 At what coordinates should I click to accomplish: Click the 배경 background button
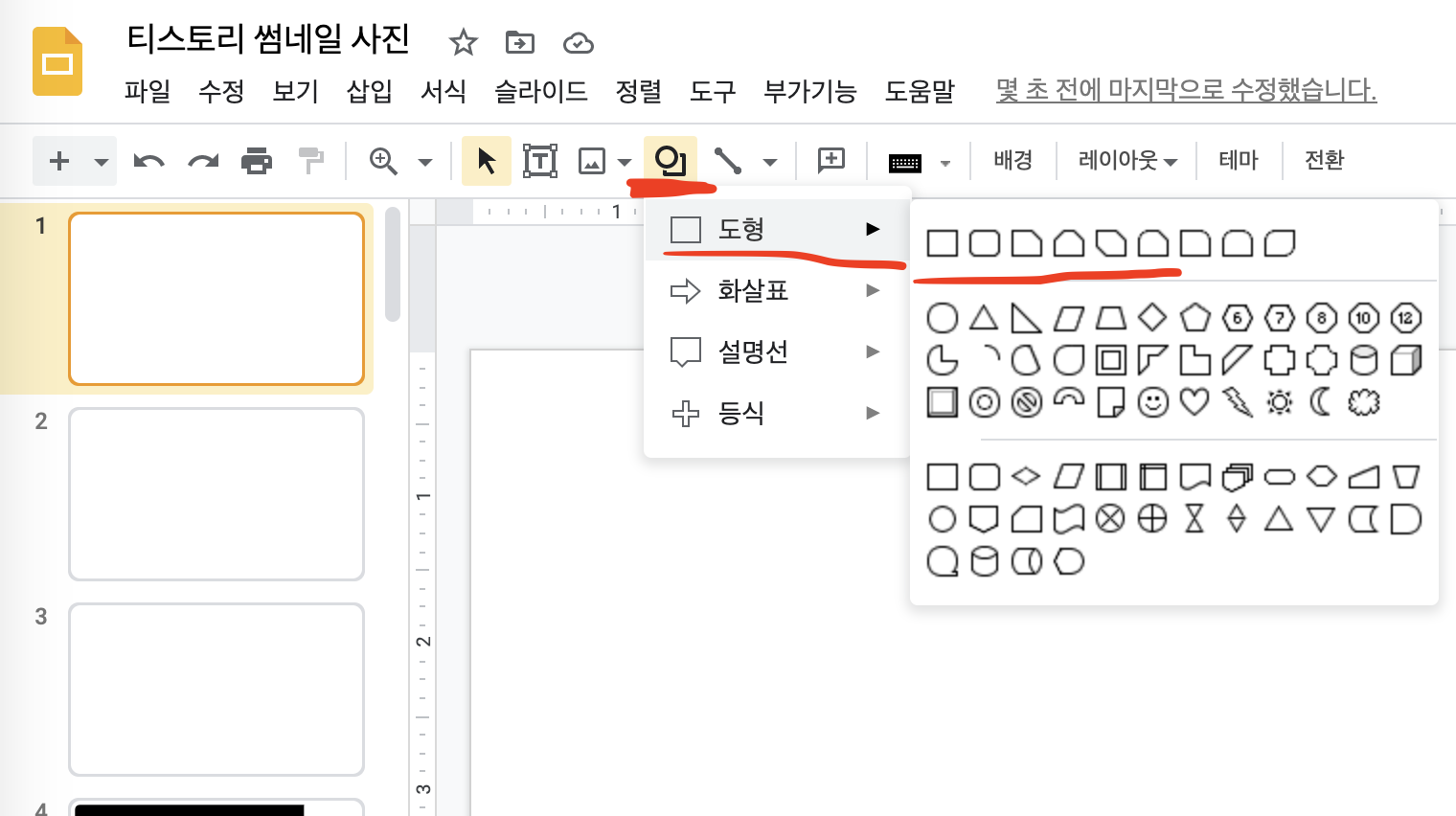point(1013,160)
